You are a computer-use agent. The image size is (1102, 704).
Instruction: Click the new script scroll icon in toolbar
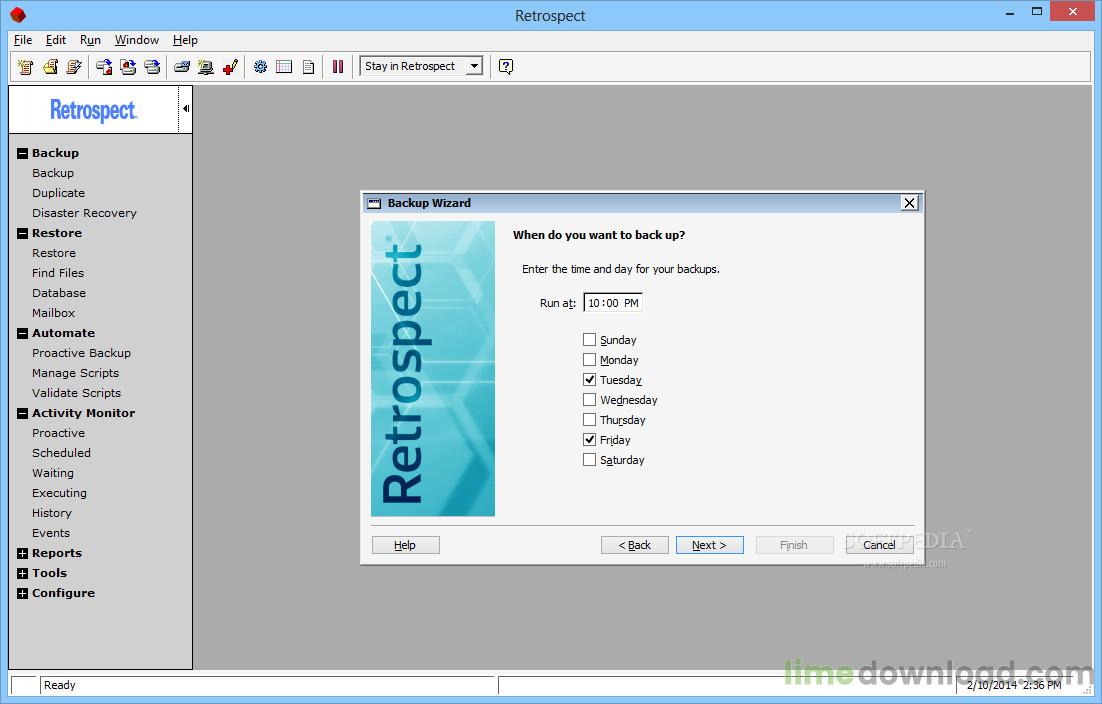coord(25,67)
